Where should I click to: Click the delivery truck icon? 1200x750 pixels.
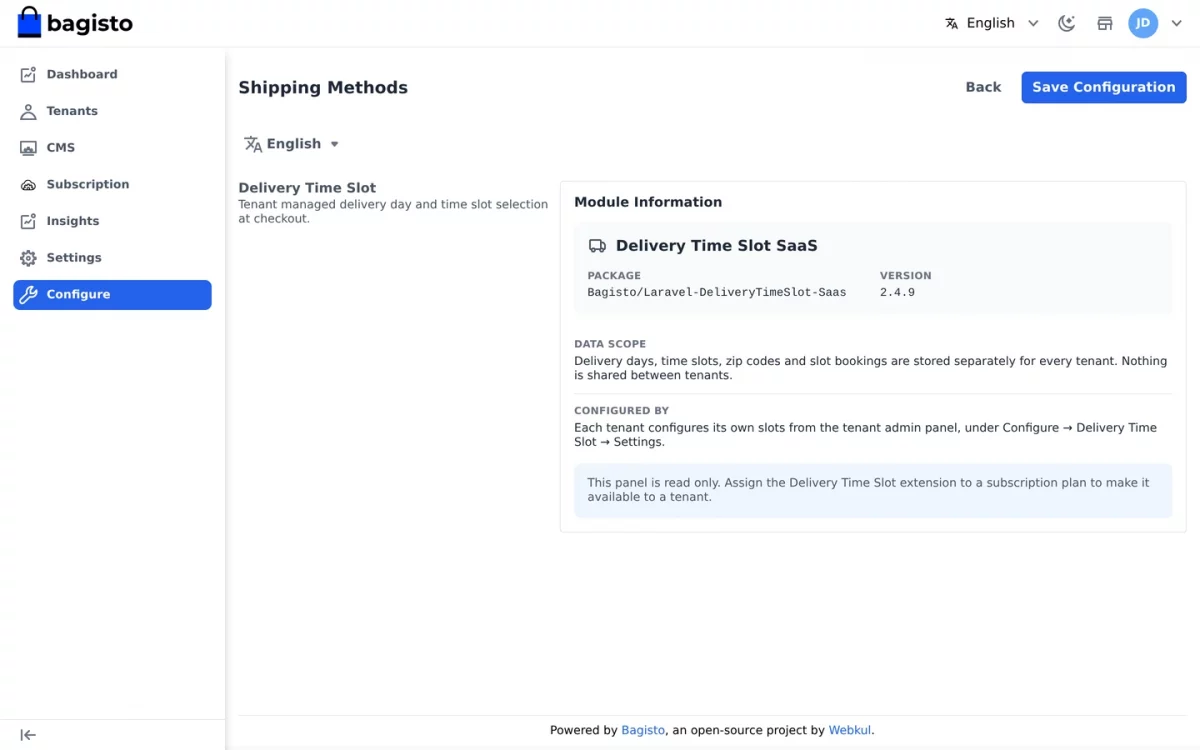click(597, 246)
